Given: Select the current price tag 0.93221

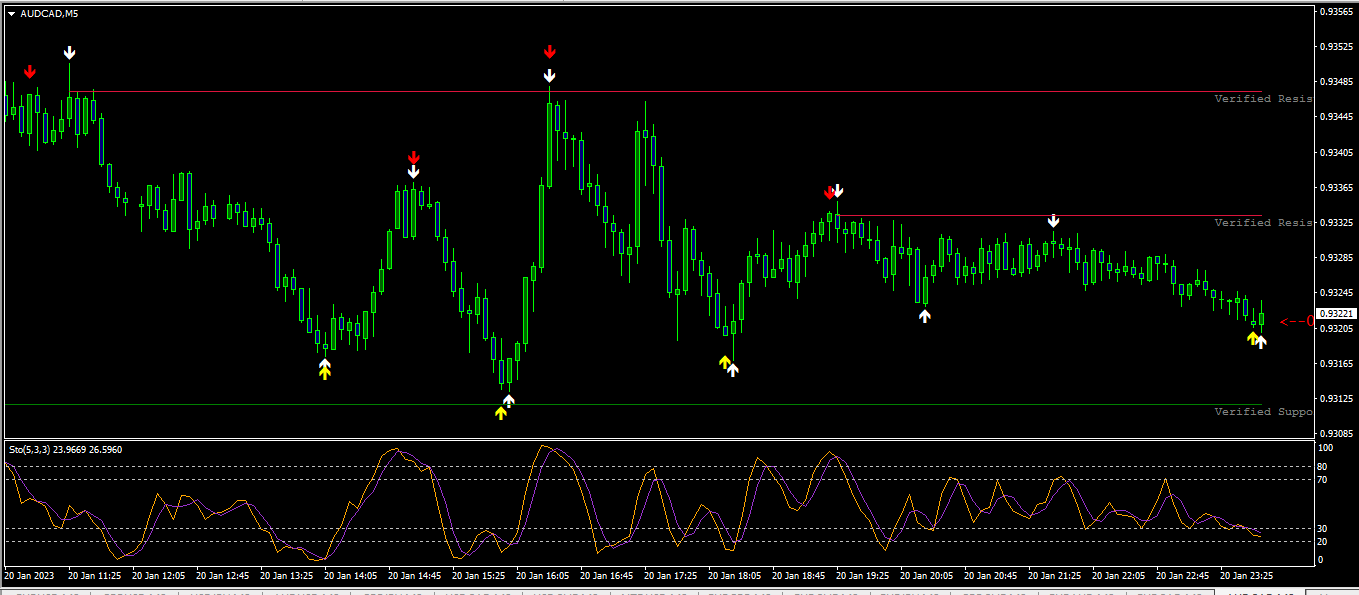Looking at the screenshot, I should (1336, 314).
